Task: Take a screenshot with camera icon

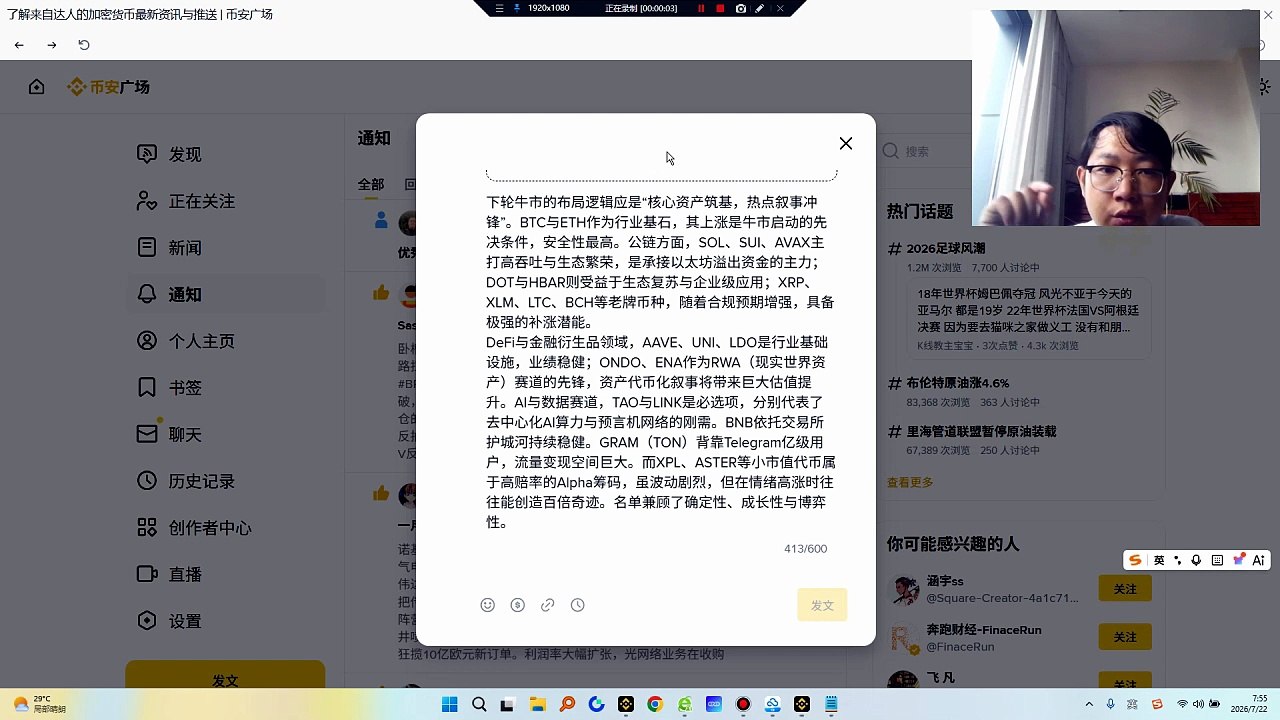Action: point(740,8)
